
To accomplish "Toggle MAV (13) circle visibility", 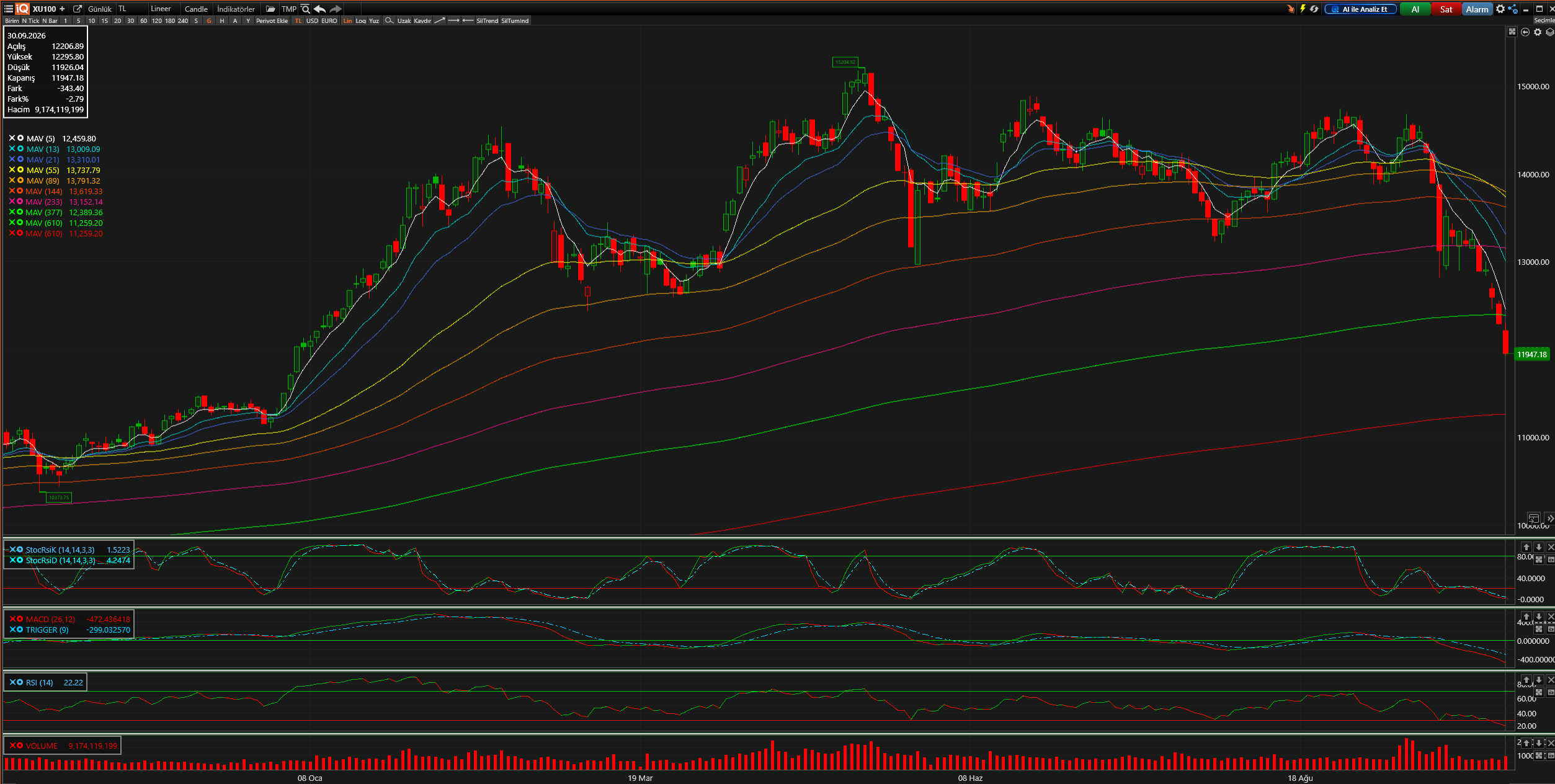I will [x=20, y=149].
